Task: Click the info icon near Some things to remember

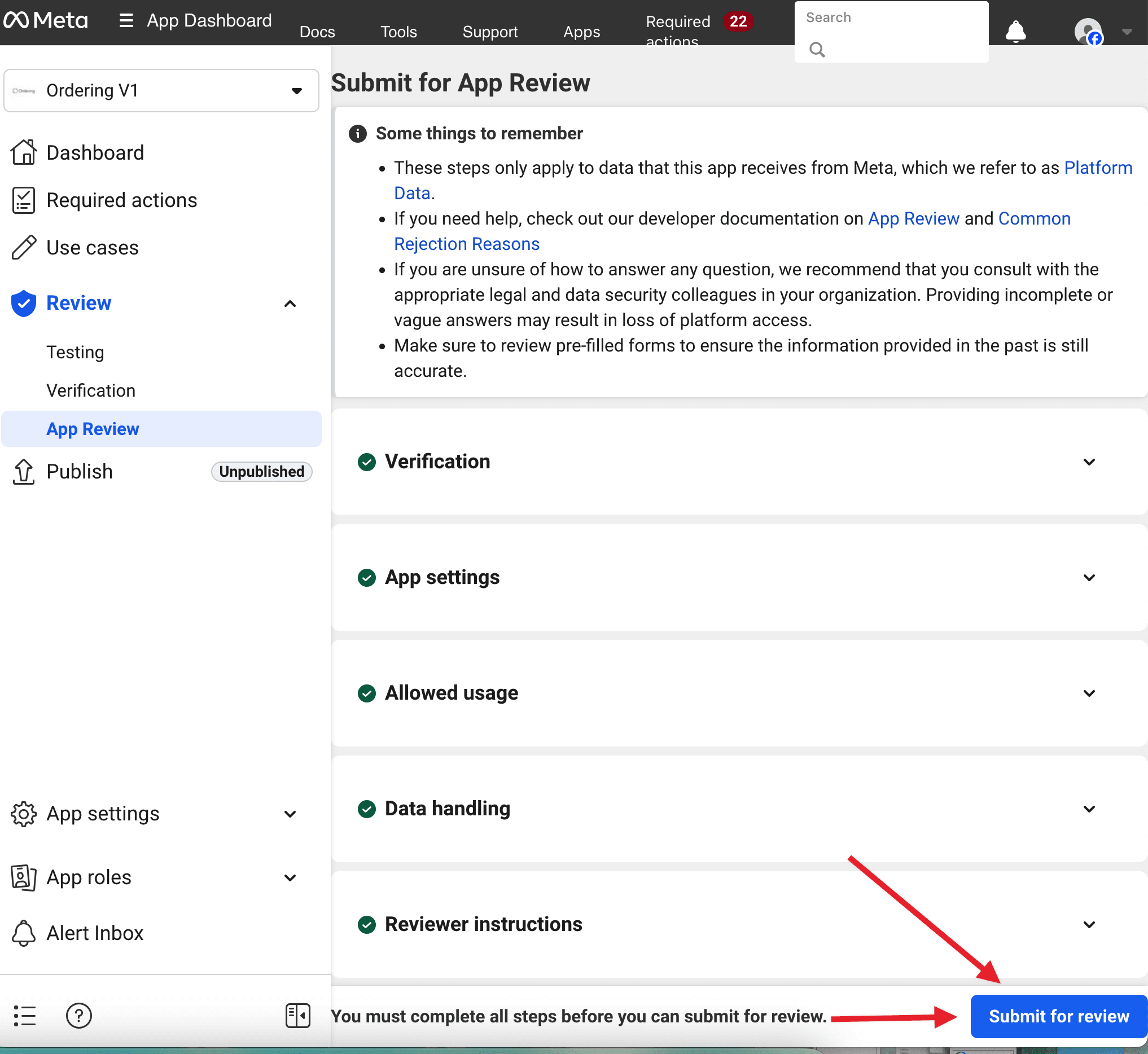Action: (358, 134)
